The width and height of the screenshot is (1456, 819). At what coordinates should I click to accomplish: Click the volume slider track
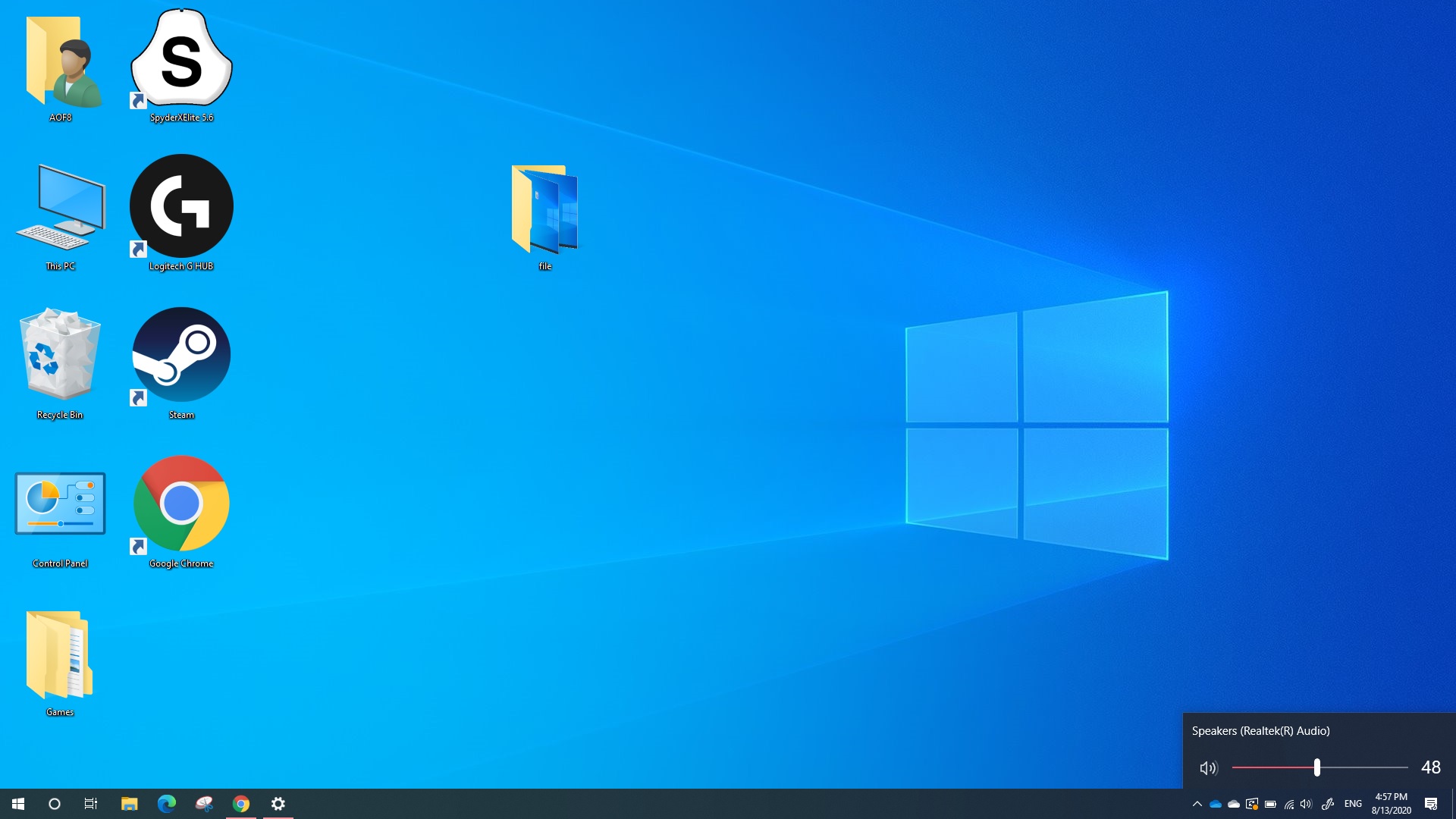[1365, 767]
